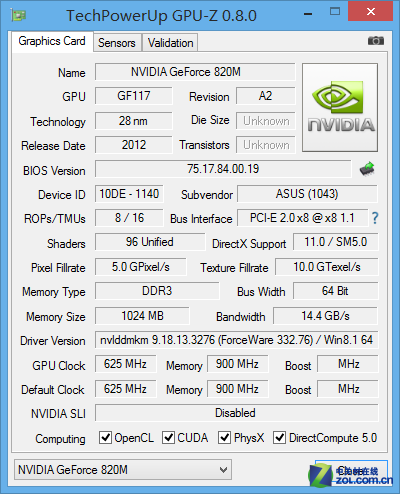Click the camera screenshot icon
Screen dimensions: 400x494
point(376,41)
